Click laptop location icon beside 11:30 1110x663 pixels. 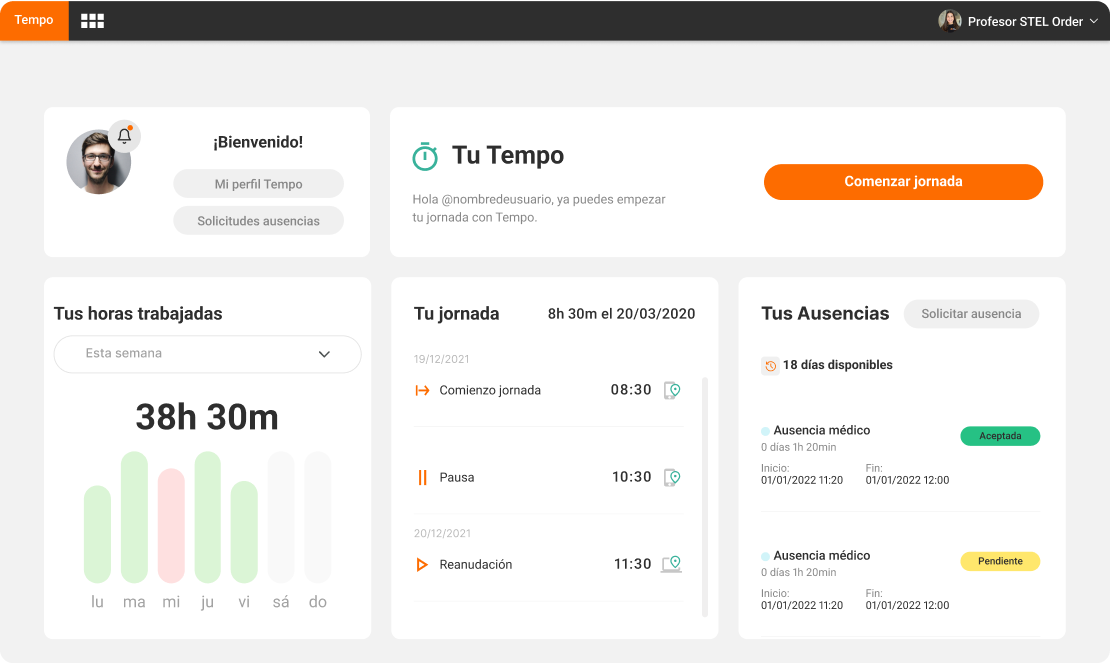coord(672,565)
